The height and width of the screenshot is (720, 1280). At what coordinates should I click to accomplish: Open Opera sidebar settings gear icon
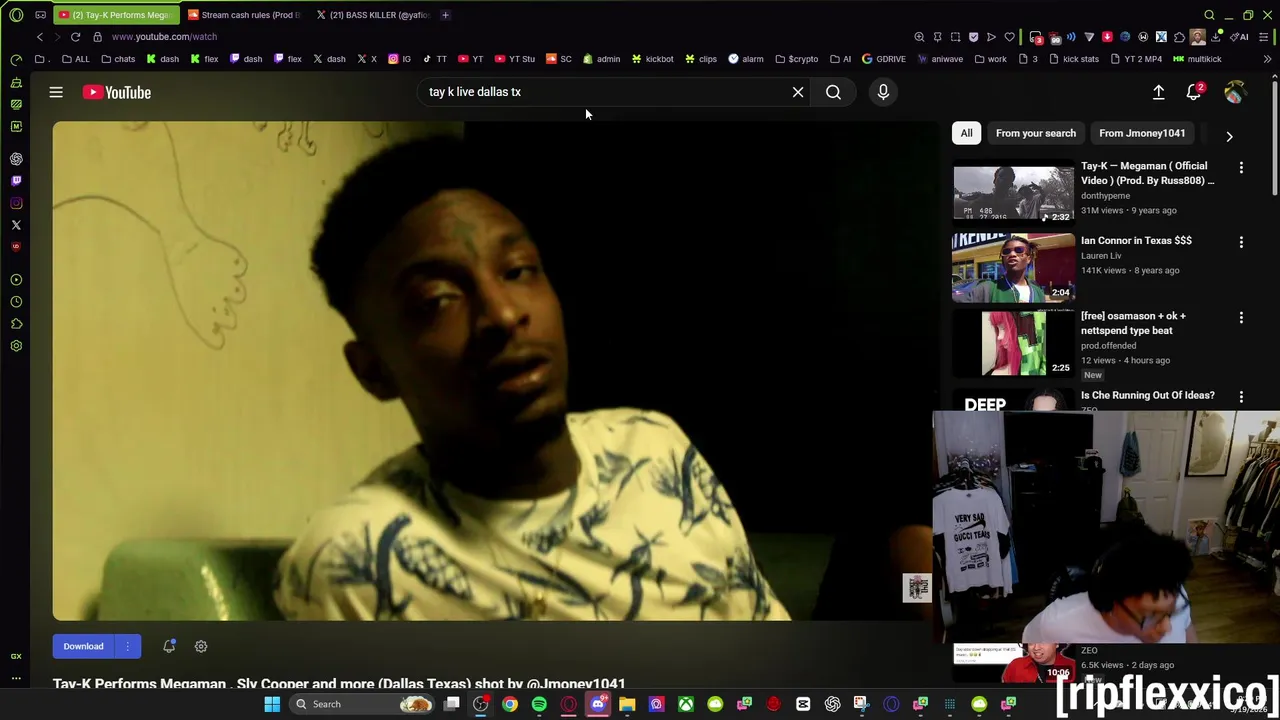pyautogui.click(x=16, y=346)
